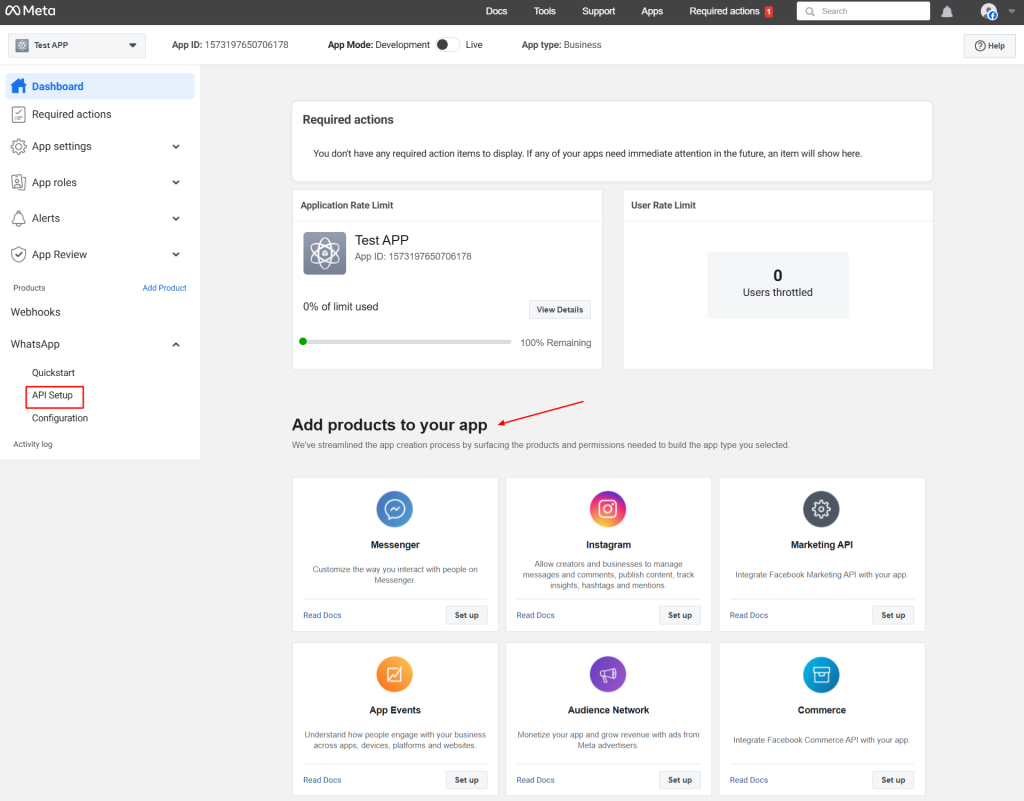
Task: Click the Meta logo
Action: click(30, 10)
